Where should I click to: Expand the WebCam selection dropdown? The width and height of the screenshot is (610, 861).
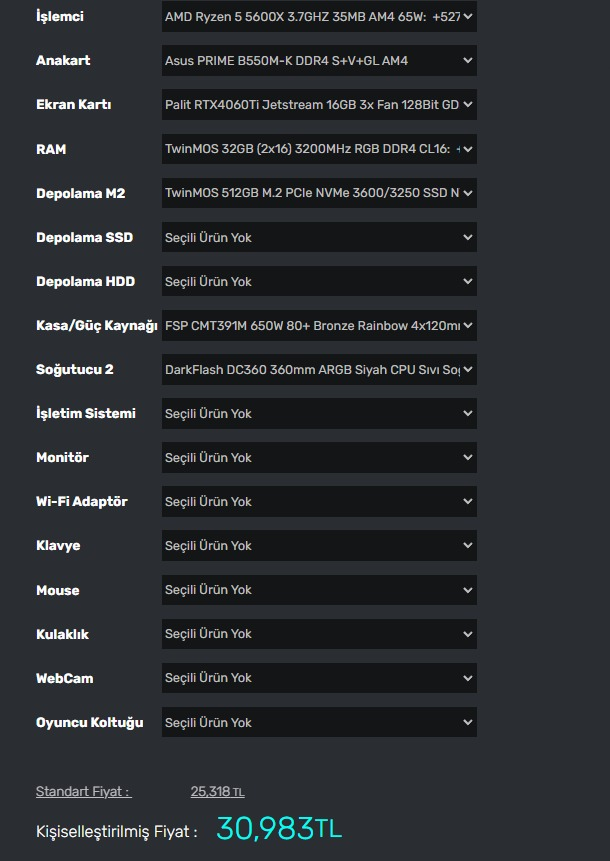(319, 677)
